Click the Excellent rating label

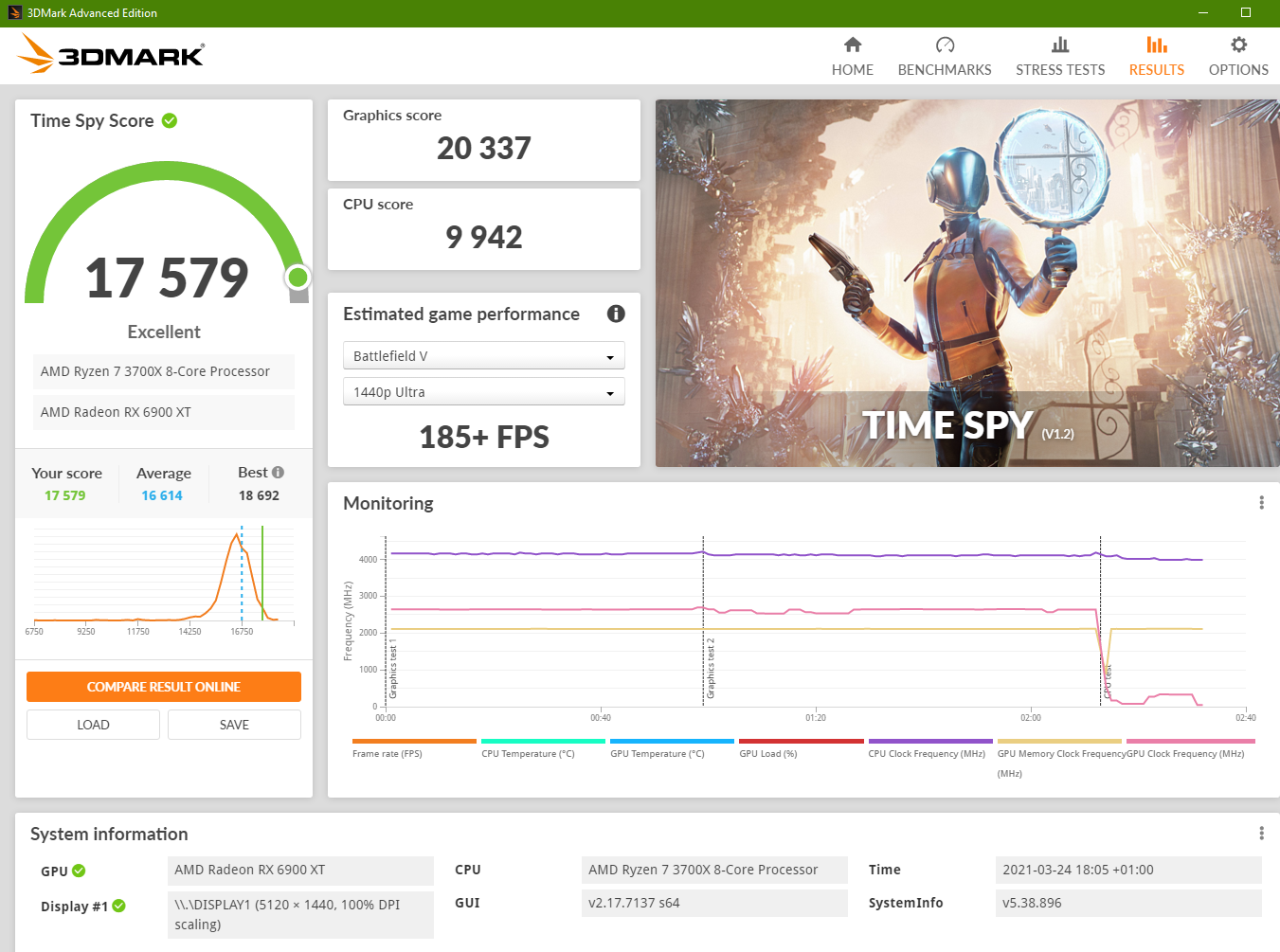point(164,332)
